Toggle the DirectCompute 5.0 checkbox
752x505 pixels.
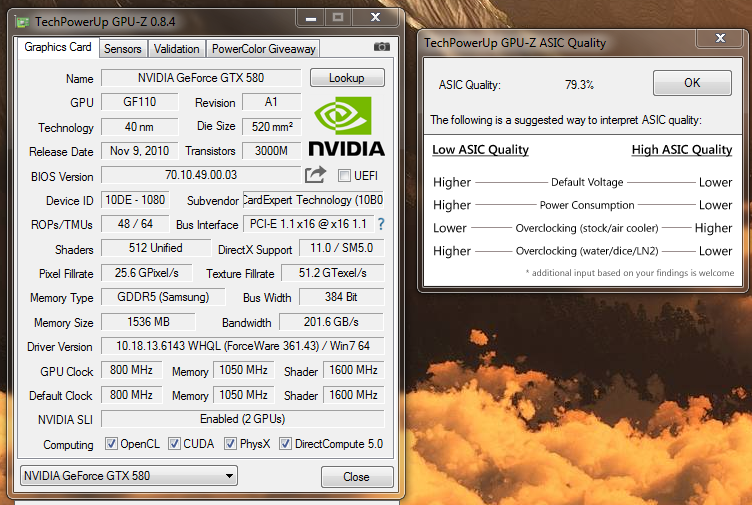[x=285, y=444]
